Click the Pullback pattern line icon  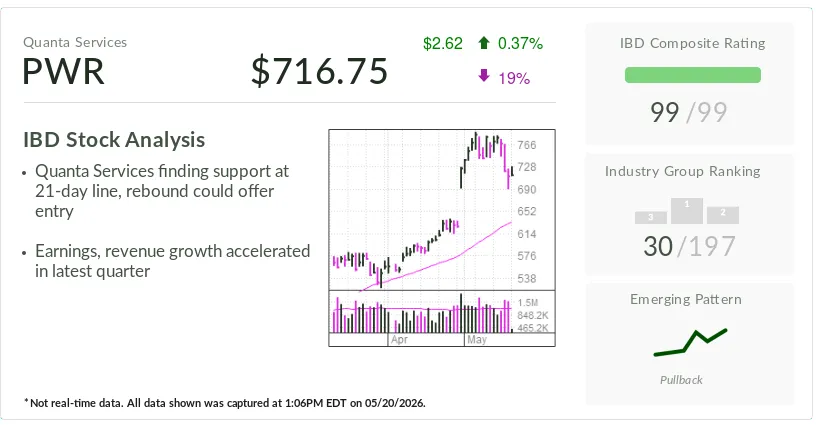coord(690,343)
